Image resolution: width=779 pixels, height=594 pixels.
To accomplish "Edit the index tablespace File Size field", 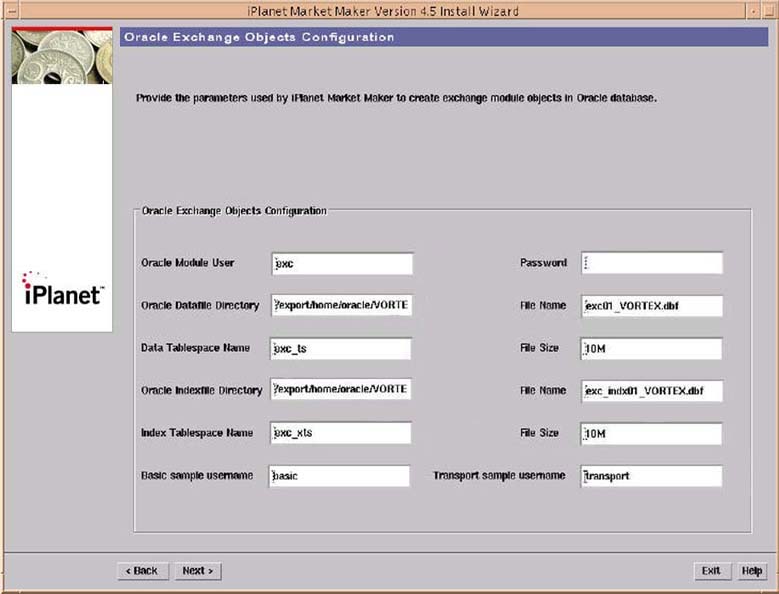I will click(x=651, y=434).
